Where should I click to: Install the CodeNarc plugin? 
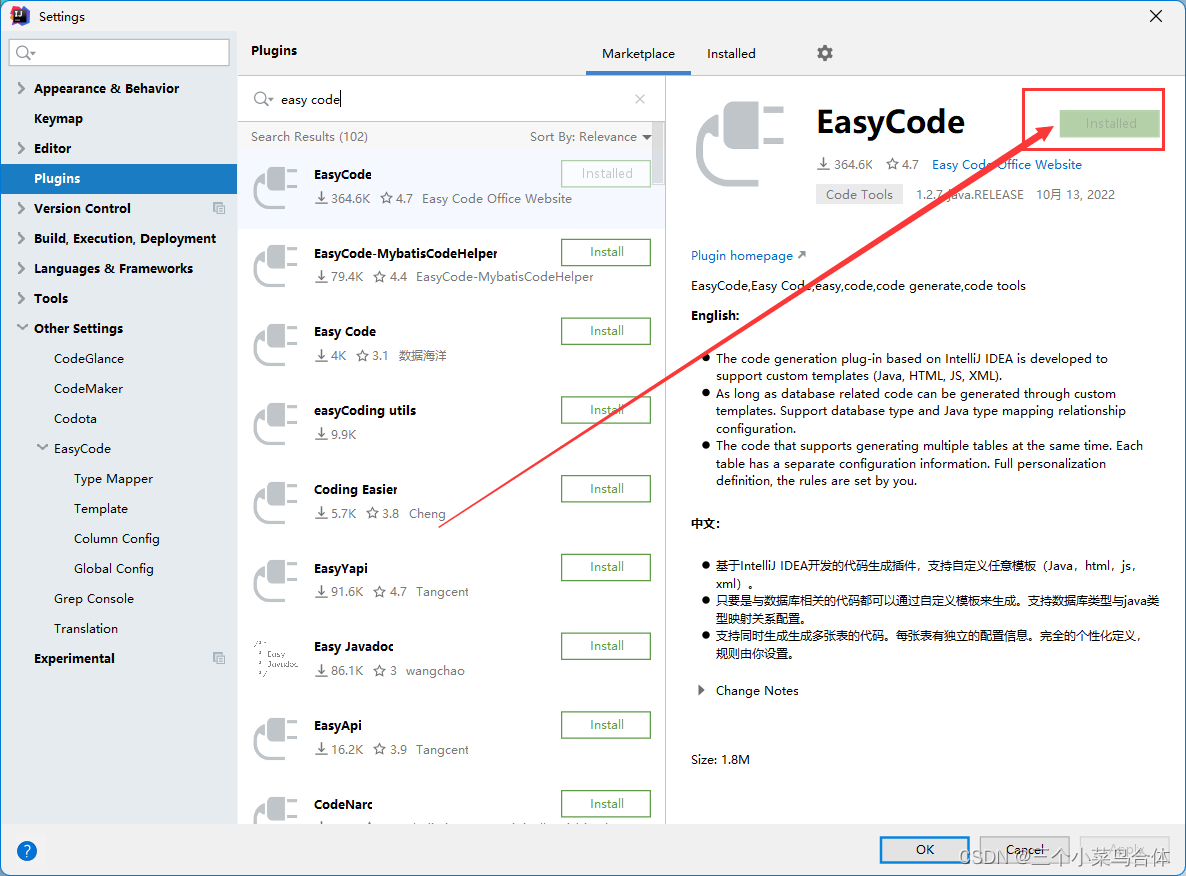(606, 803)
